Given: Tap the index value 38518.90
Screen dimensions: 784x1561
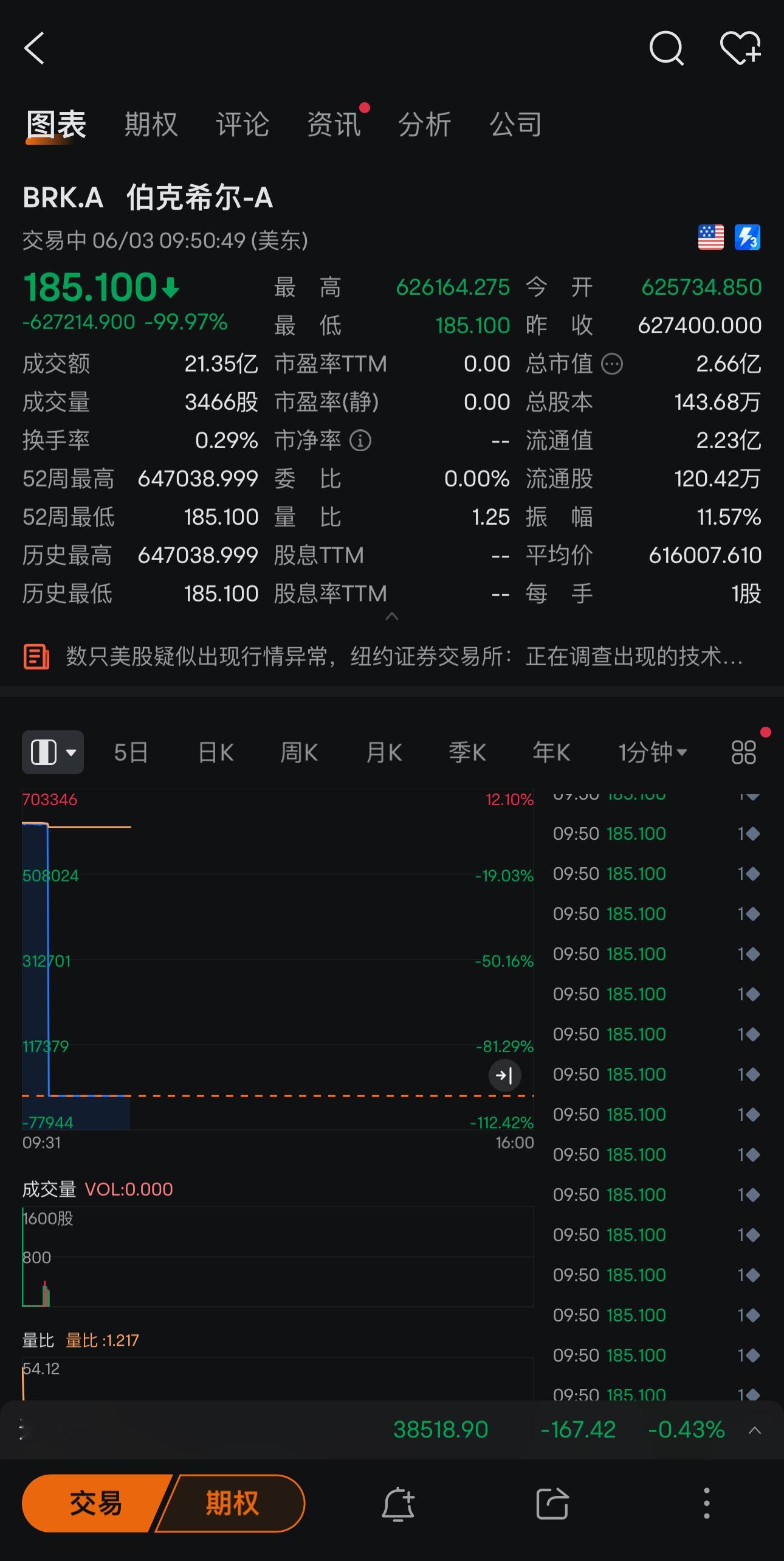Looking at the screenshot, I should point(441,1430).
